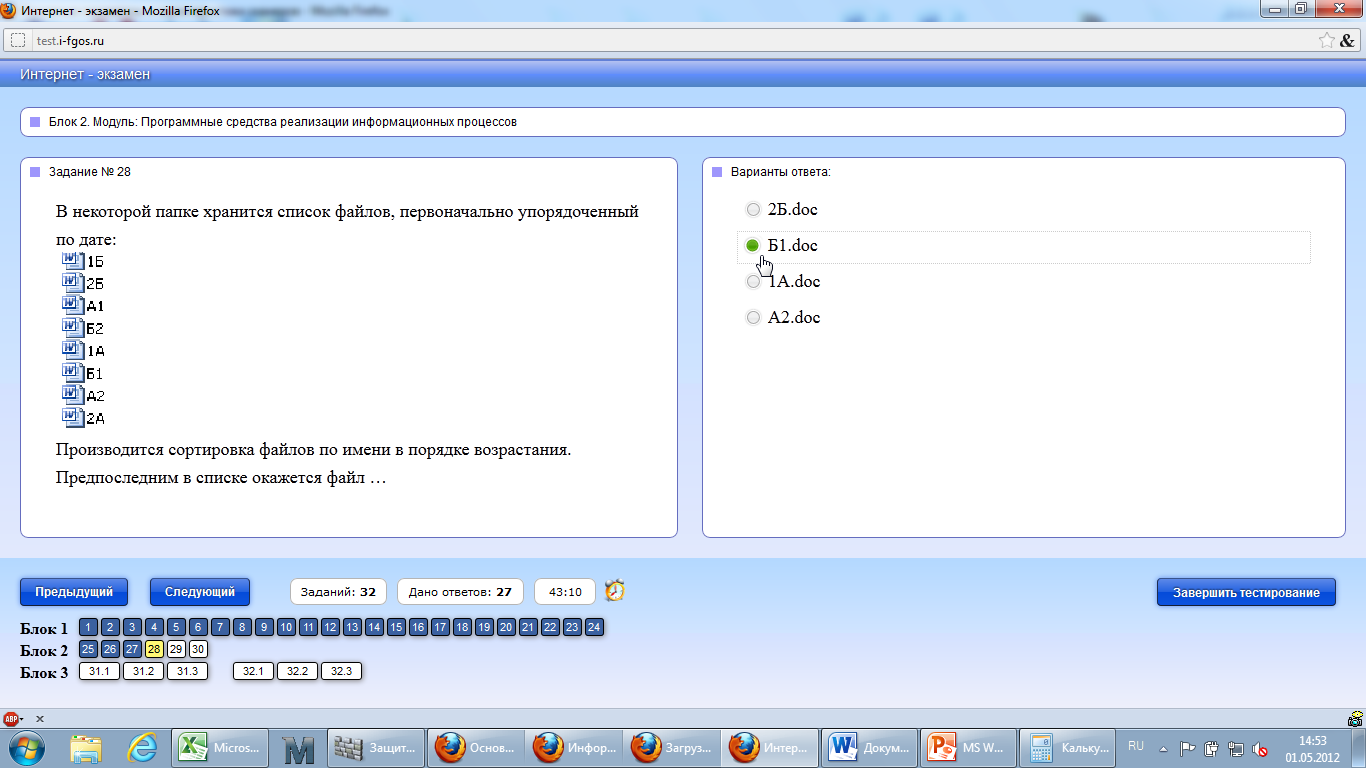
Task: Open question 26 in Блок 2
Action: 111,649
